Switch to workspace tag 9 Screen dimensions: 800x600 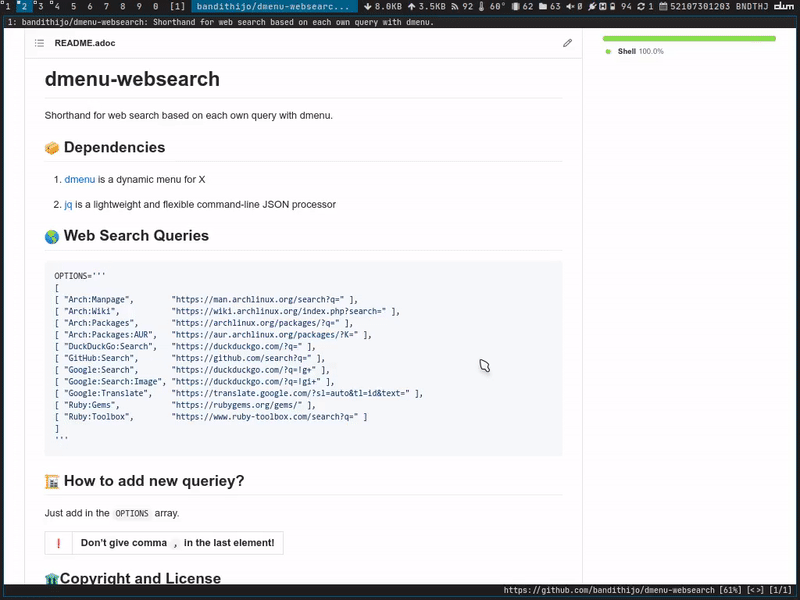click(x=139, y=7)
